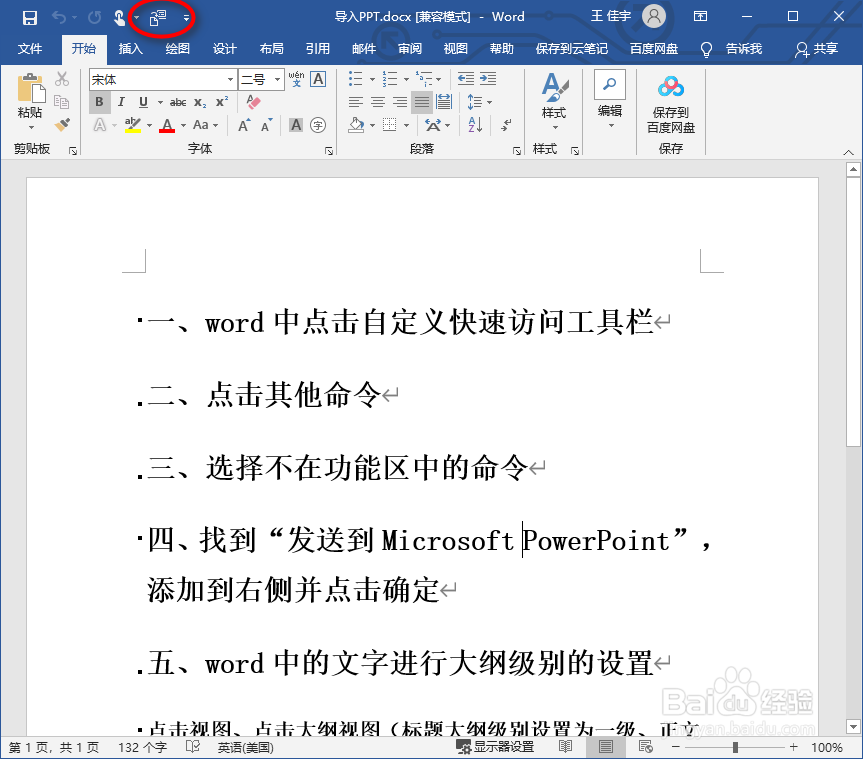
Task: Click the Save icon in quick access toolbar
Action: click(x=30, y=18)
